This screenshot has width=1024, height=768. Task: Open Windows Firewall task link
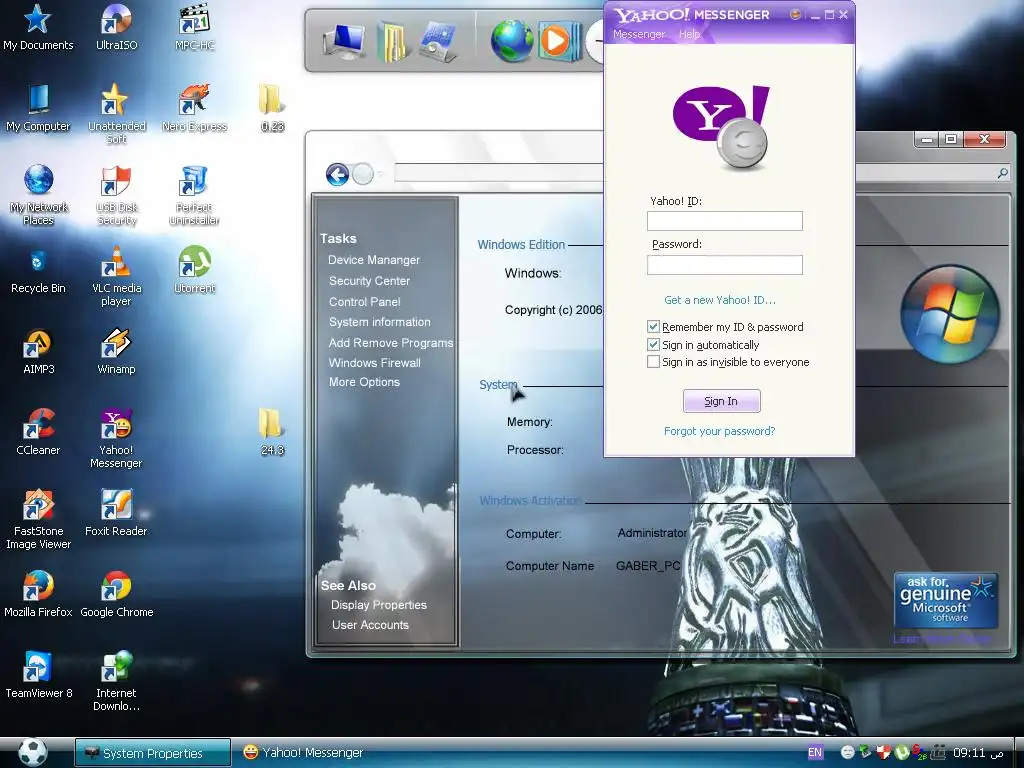[x=374, y=362]
